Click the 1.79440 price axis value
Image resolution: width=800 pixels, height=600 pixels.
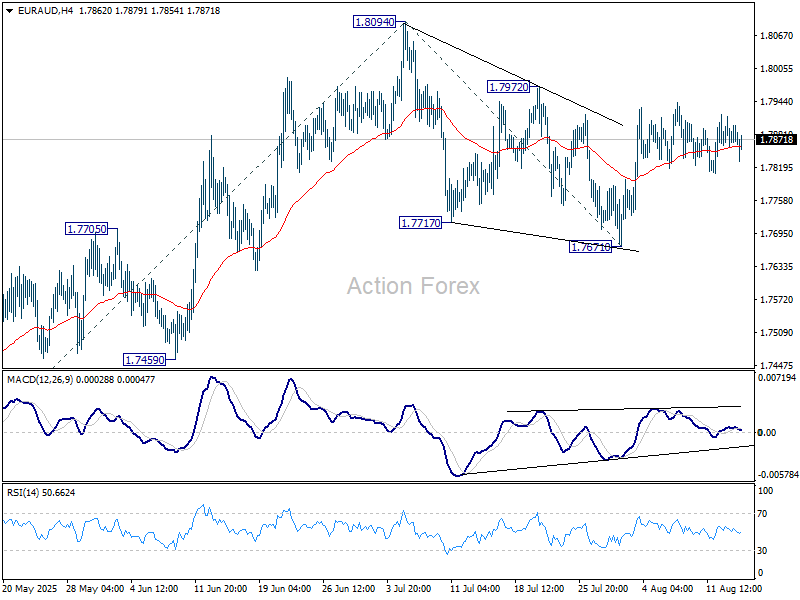[777, 102]
